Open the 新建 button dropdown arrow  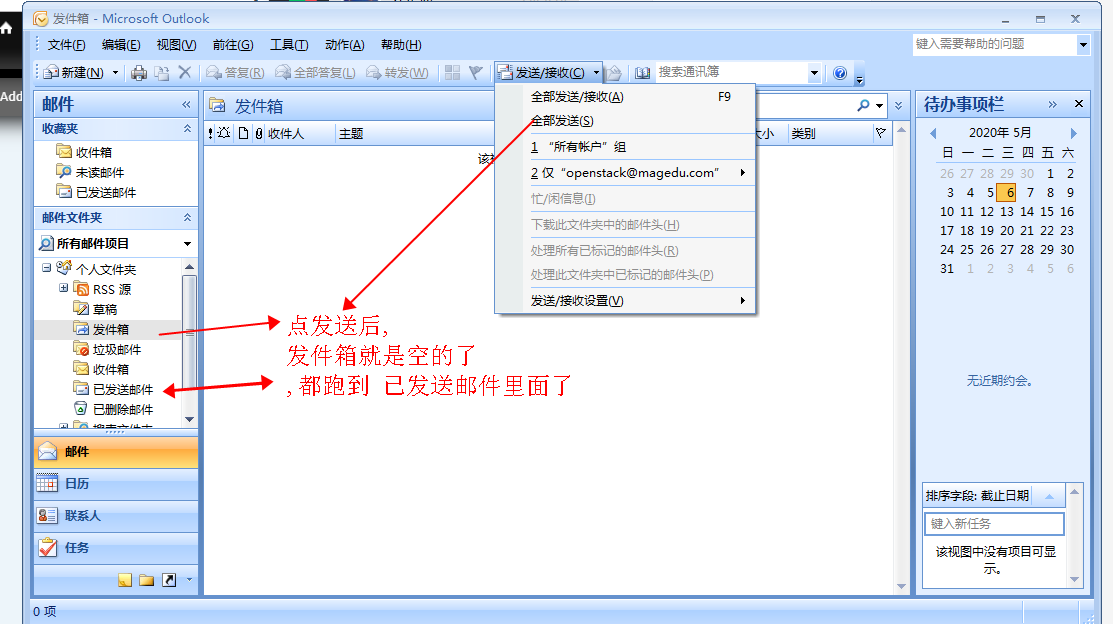coord(115,72)
